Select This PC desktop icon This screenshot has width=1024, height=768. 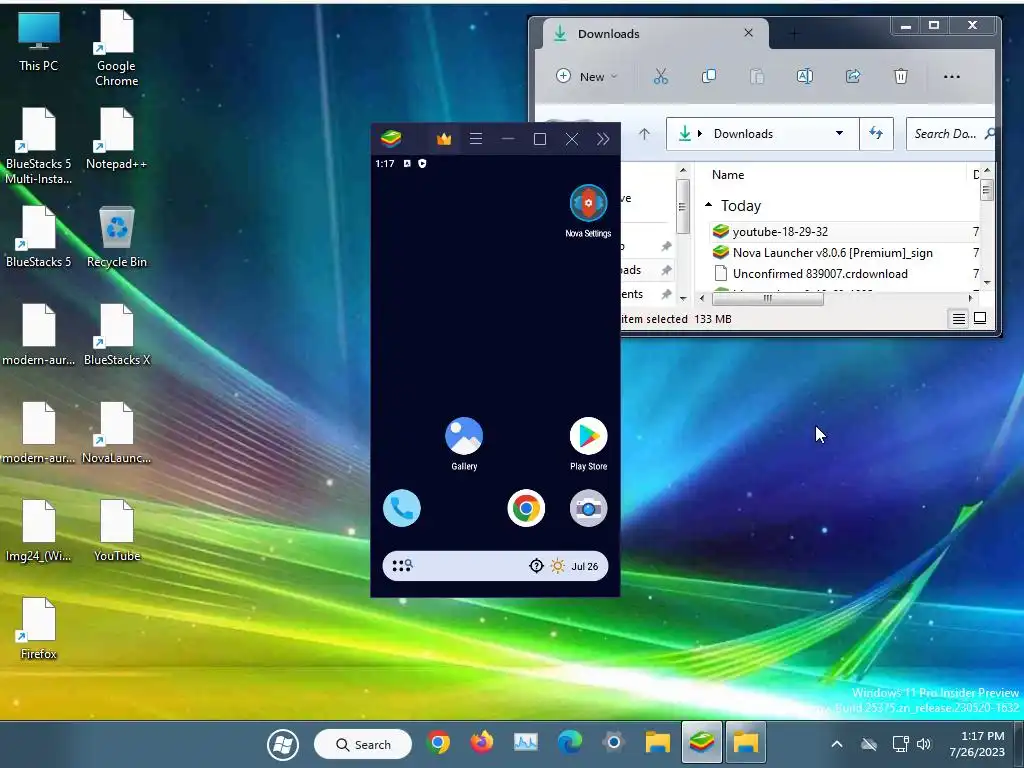click(x=39, y=40)
